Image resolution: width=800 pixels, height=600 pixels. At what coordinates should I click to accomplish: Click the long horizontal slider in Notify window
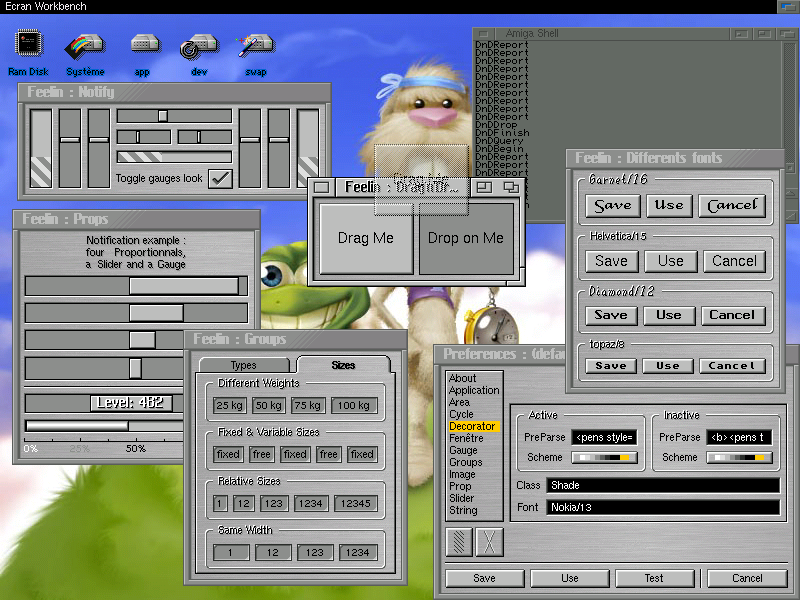pyautogui.click(x=174, y=116)
